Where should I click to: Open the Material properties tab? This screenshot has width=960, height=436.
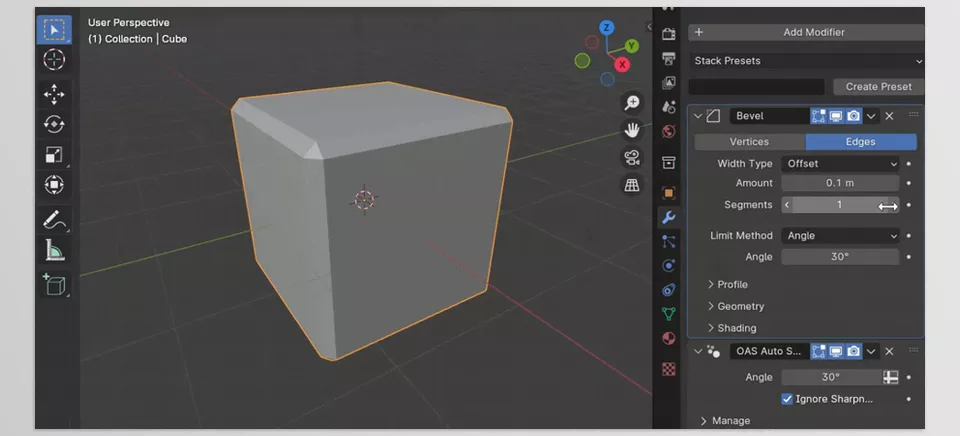tap(669, 339)
